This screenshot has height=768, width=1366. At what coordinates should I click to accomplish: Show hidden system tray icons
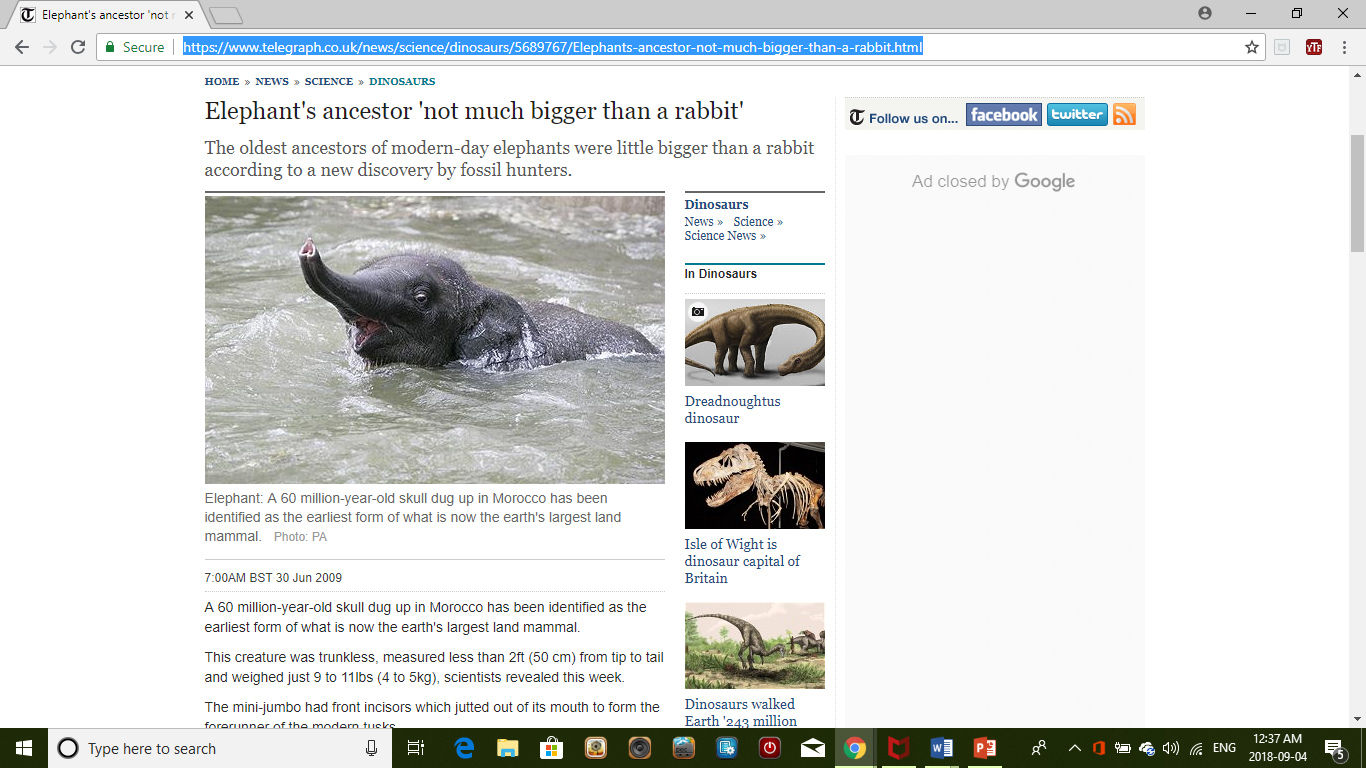click(x=1075, y=748)
